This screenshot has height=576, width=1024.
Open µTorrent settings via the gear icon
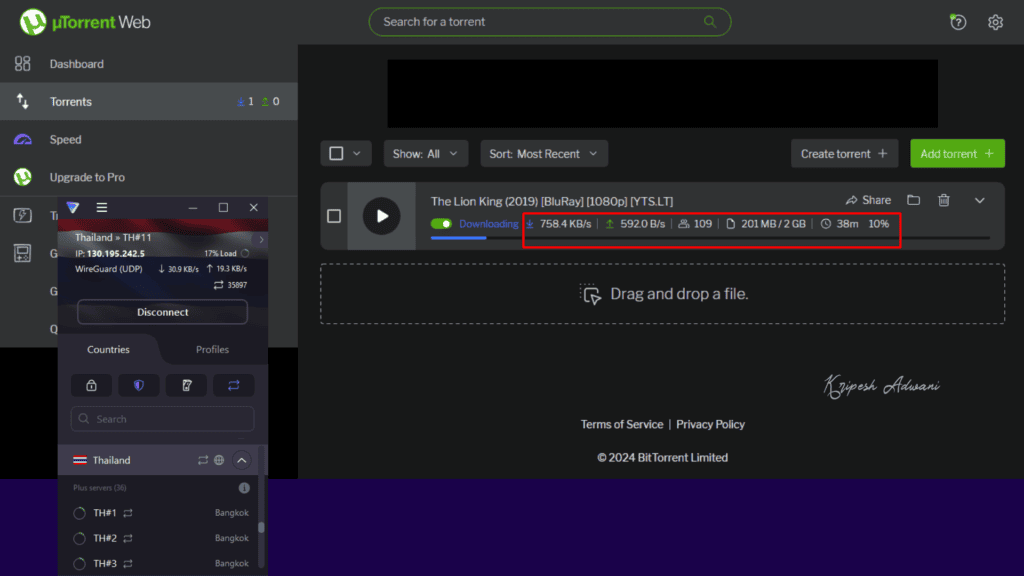pyautogui.click(x=995, y=22)
